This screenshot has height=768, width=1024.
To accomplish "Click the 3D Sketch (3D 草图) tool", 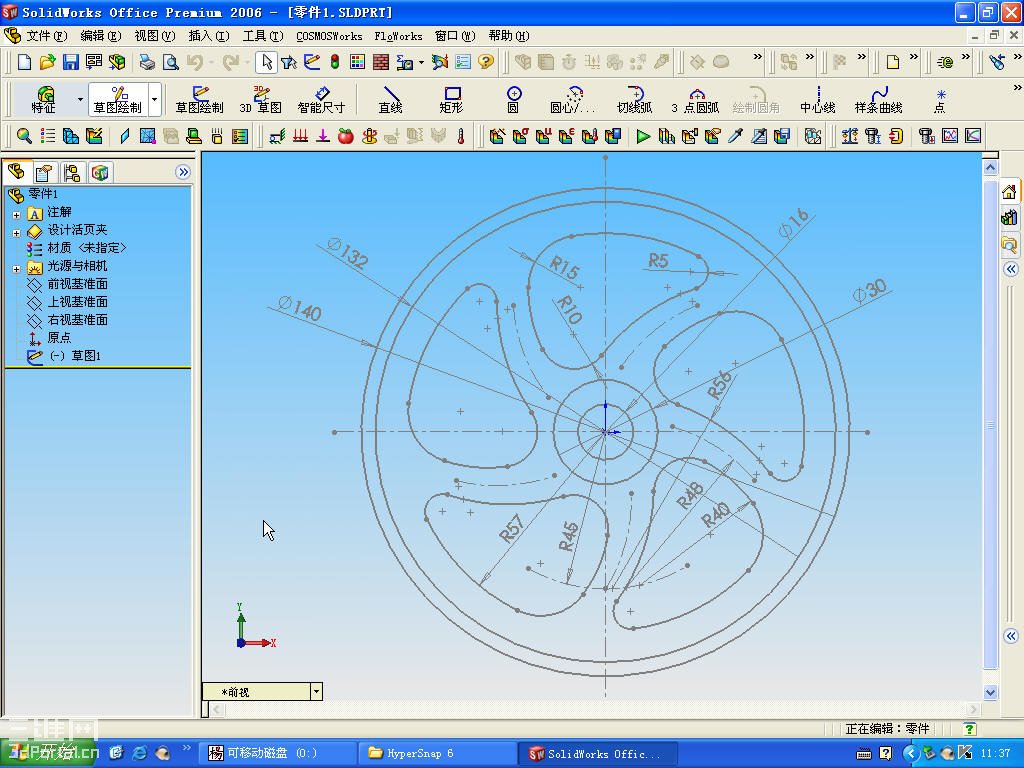I will pyautogui.click(x=261, y=99).
